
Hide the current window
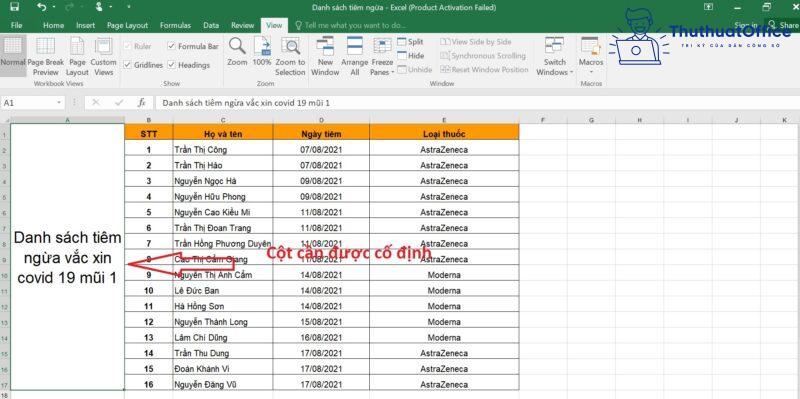pos(410,56)
